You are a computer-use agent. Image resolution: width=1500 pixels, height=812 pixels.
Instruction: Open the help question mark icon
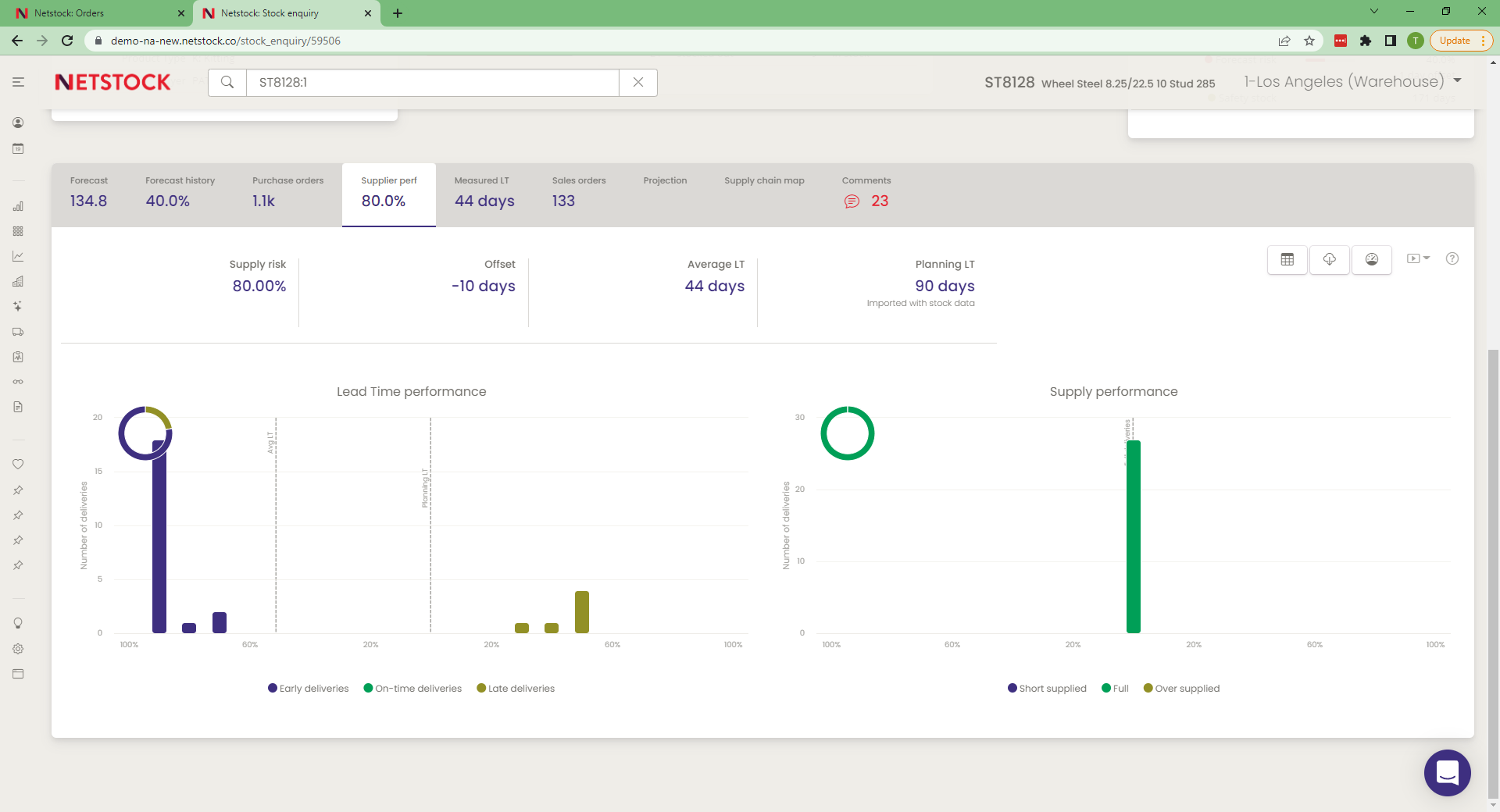pos(1452,259)
